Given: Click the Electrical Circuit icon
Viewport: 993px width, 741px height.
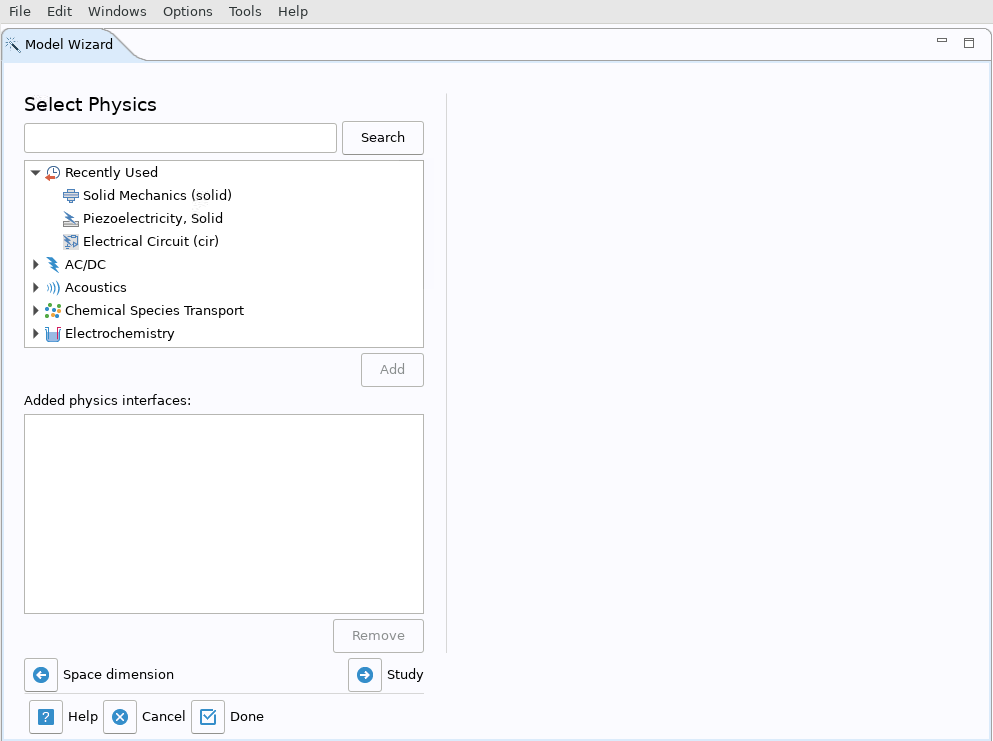Looking at the screenshot, I should pos(70,242).
